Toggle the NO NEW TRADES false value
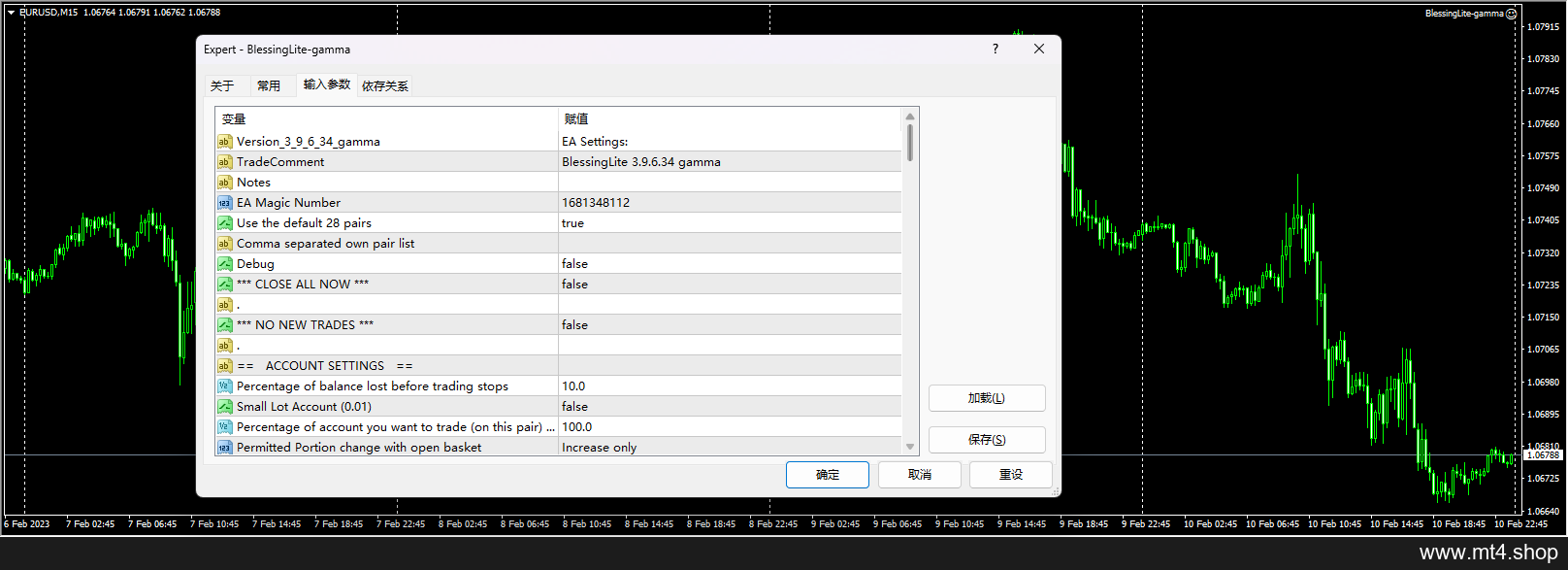The height and width of the screenshot is (570, 1568). (730, 325)
